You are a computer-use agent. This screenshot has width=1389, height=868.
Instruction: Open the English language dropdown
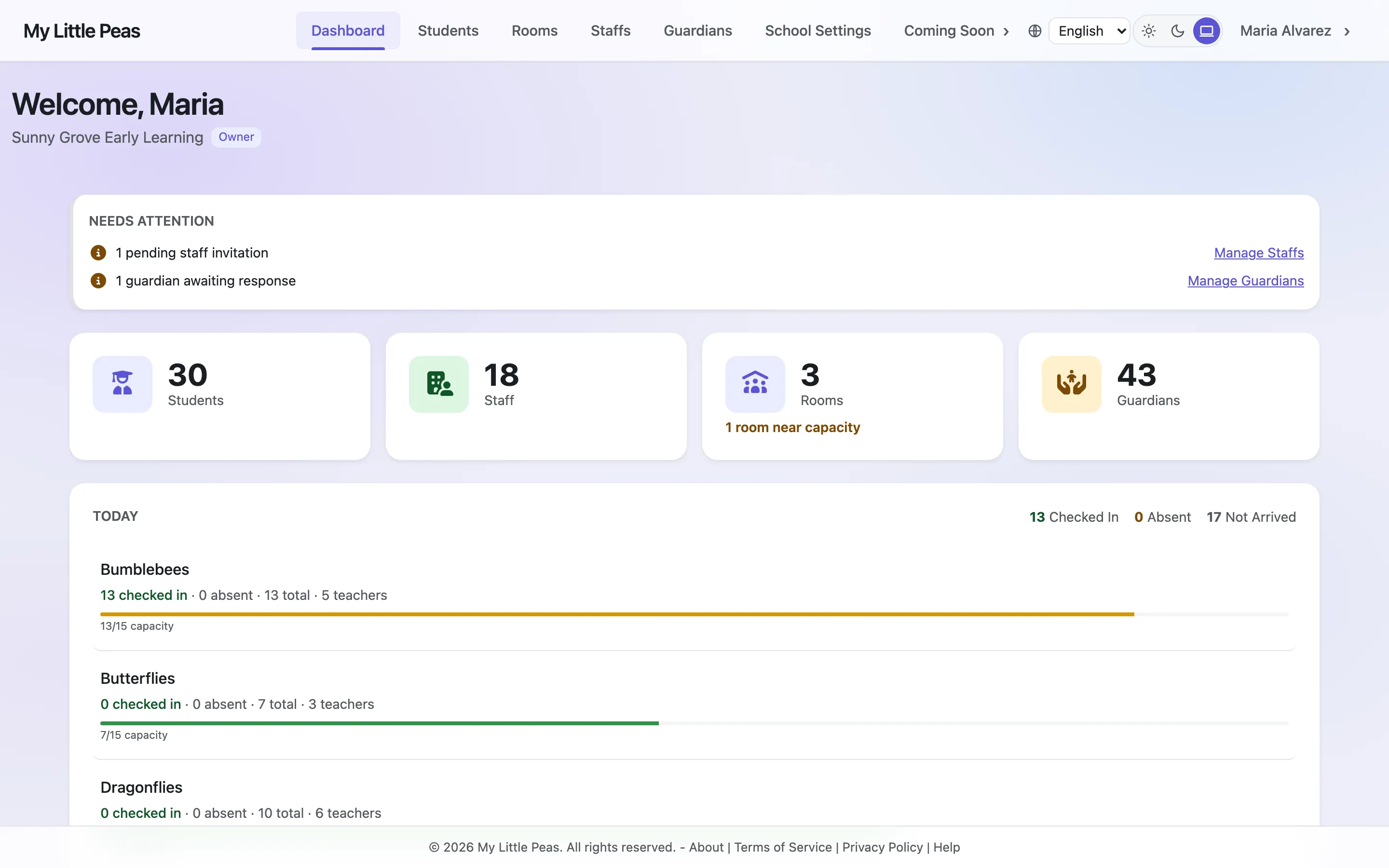(x=1089, y=31)
